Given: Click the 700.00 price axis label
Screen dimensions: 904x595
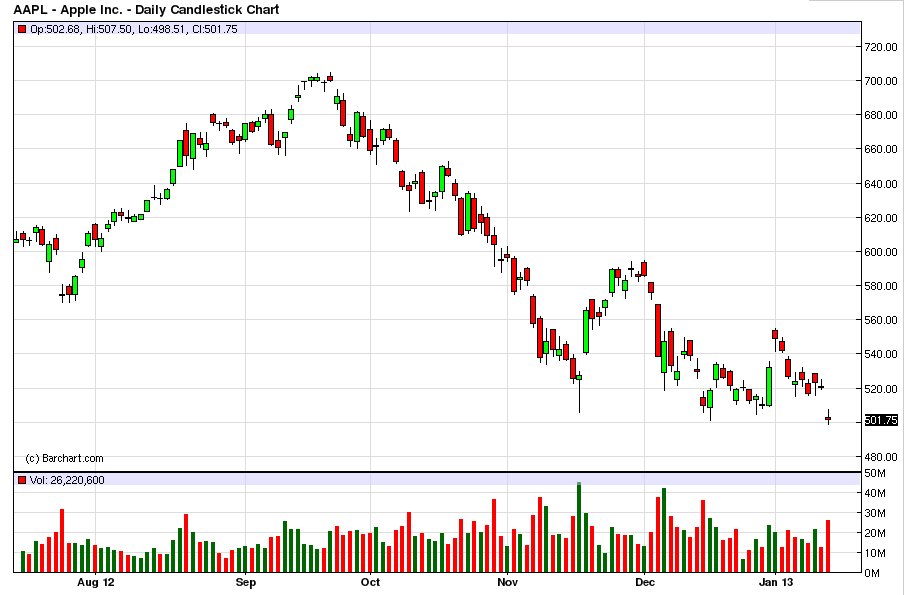Looking at the screenshot, I should click(x=880, y=81).
